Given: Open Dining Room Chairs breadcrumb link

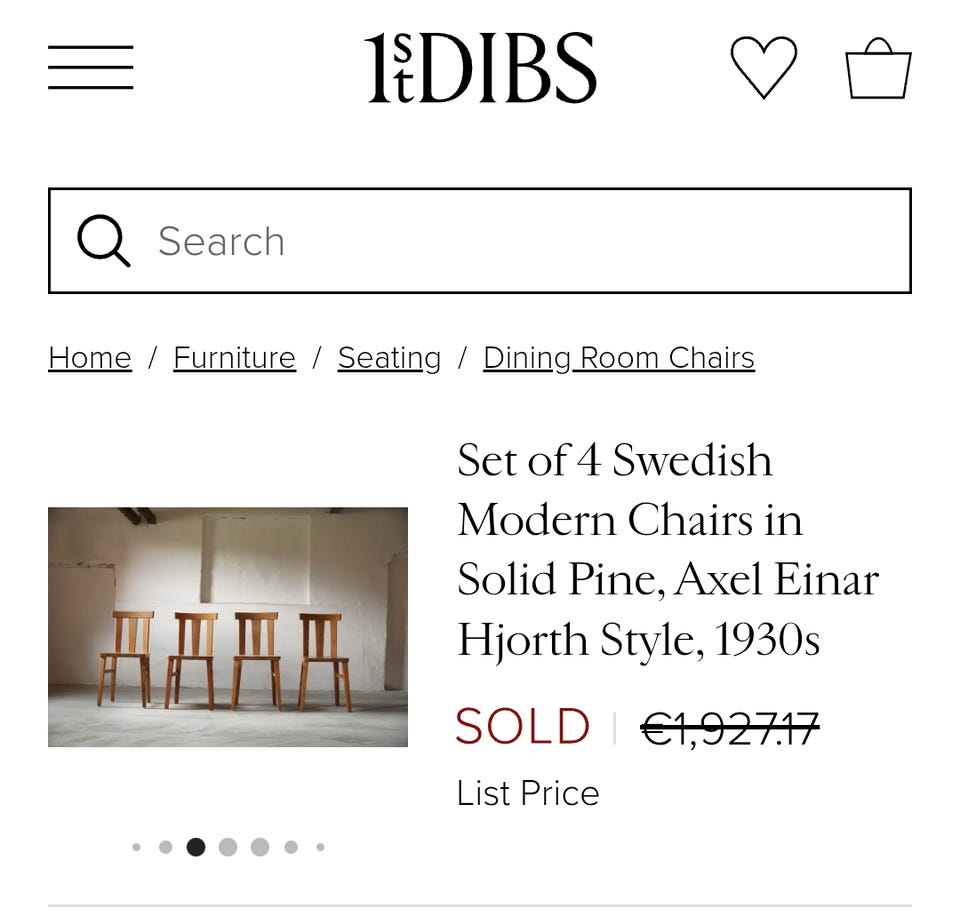Looking at the screenshot, I should click(619, 358).
